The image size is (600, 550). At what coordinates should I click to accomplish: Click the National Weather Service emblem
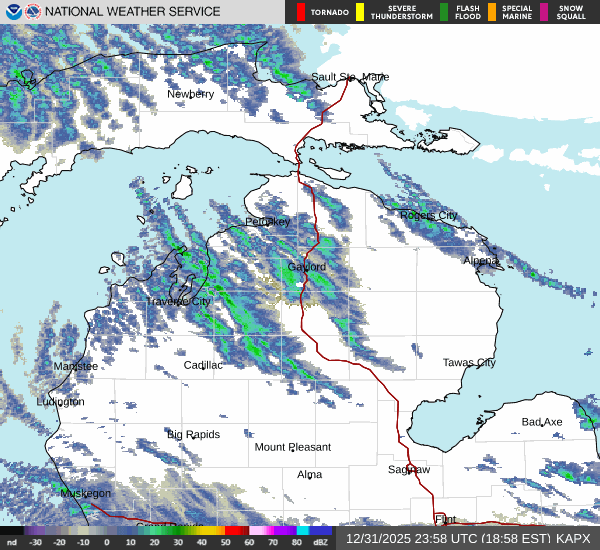(x=33, y=12)
